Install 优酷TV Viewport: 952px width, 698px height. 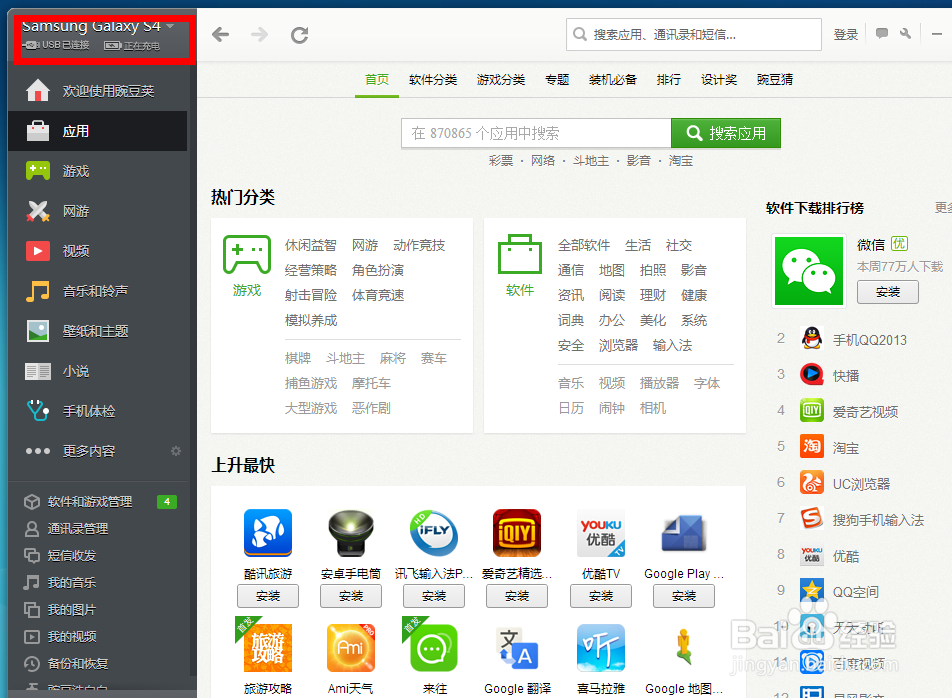(x=601, y=596)
